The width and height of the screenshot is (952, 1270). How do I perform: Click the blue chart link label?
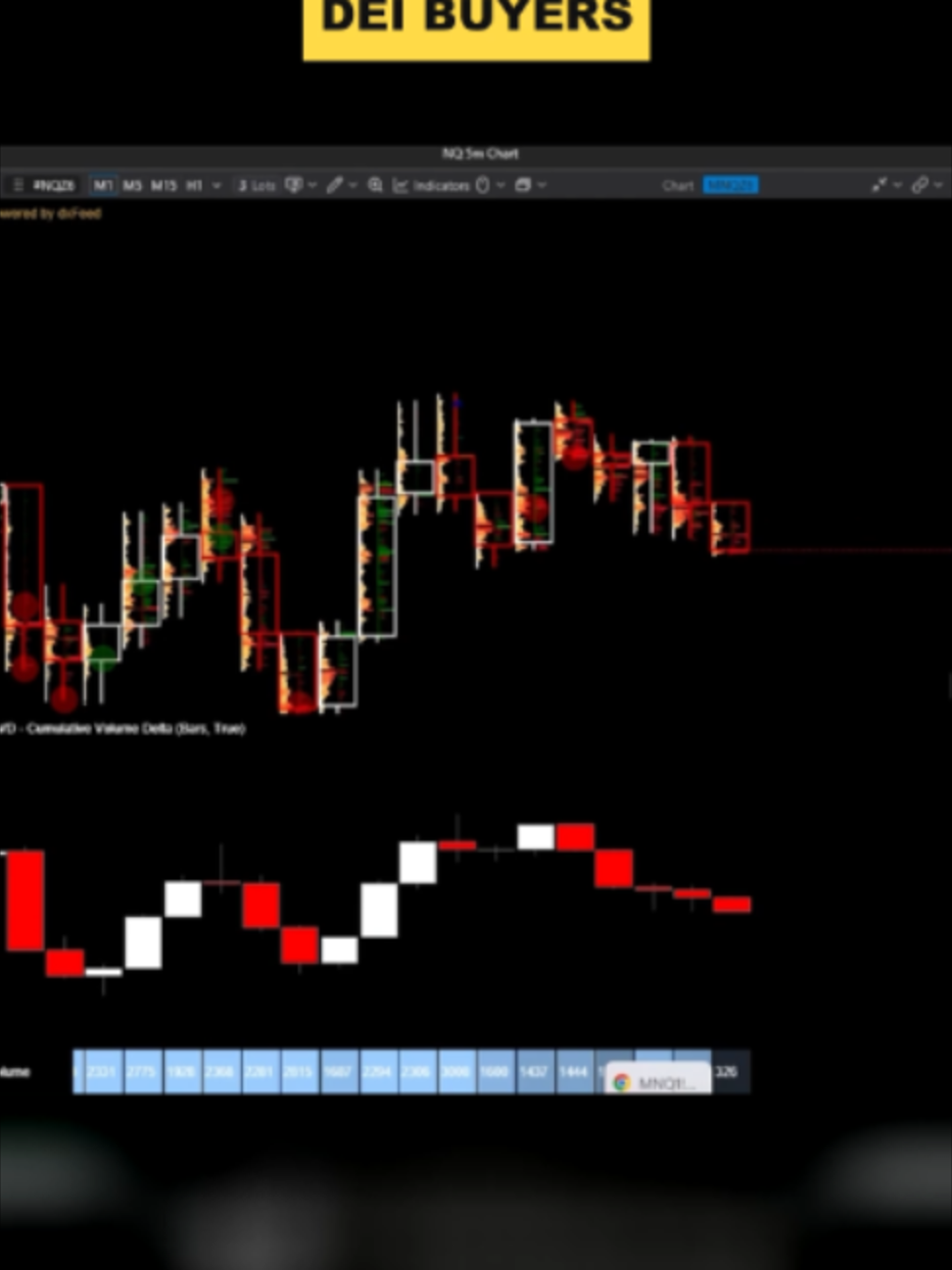pyautogui.click(x=731, y=185)
